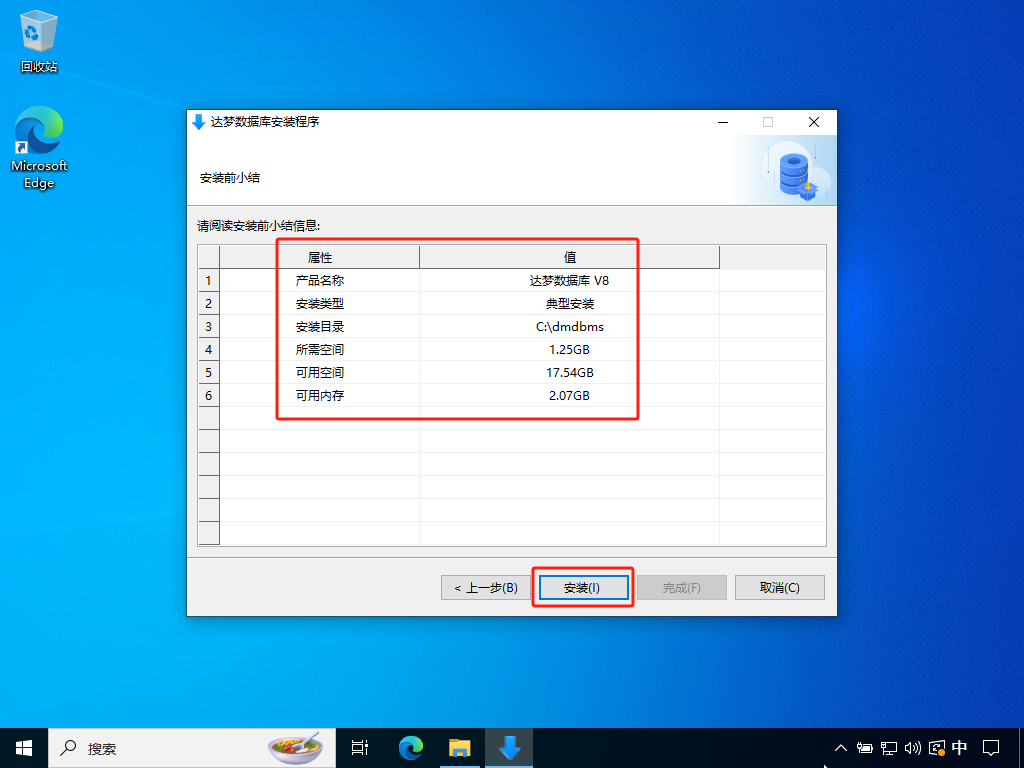Click the 取消(C) cancel button
The width and height of the screenshot is (1024, 768).
tap(780, 588)
